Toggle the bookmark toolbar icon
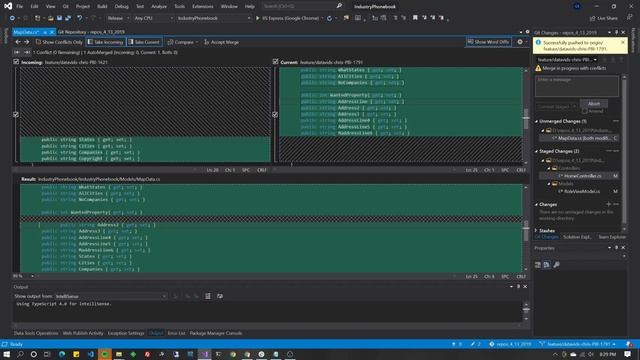Image resolution: width=640 pixels, height=360 pixels. tap(415, 18)
